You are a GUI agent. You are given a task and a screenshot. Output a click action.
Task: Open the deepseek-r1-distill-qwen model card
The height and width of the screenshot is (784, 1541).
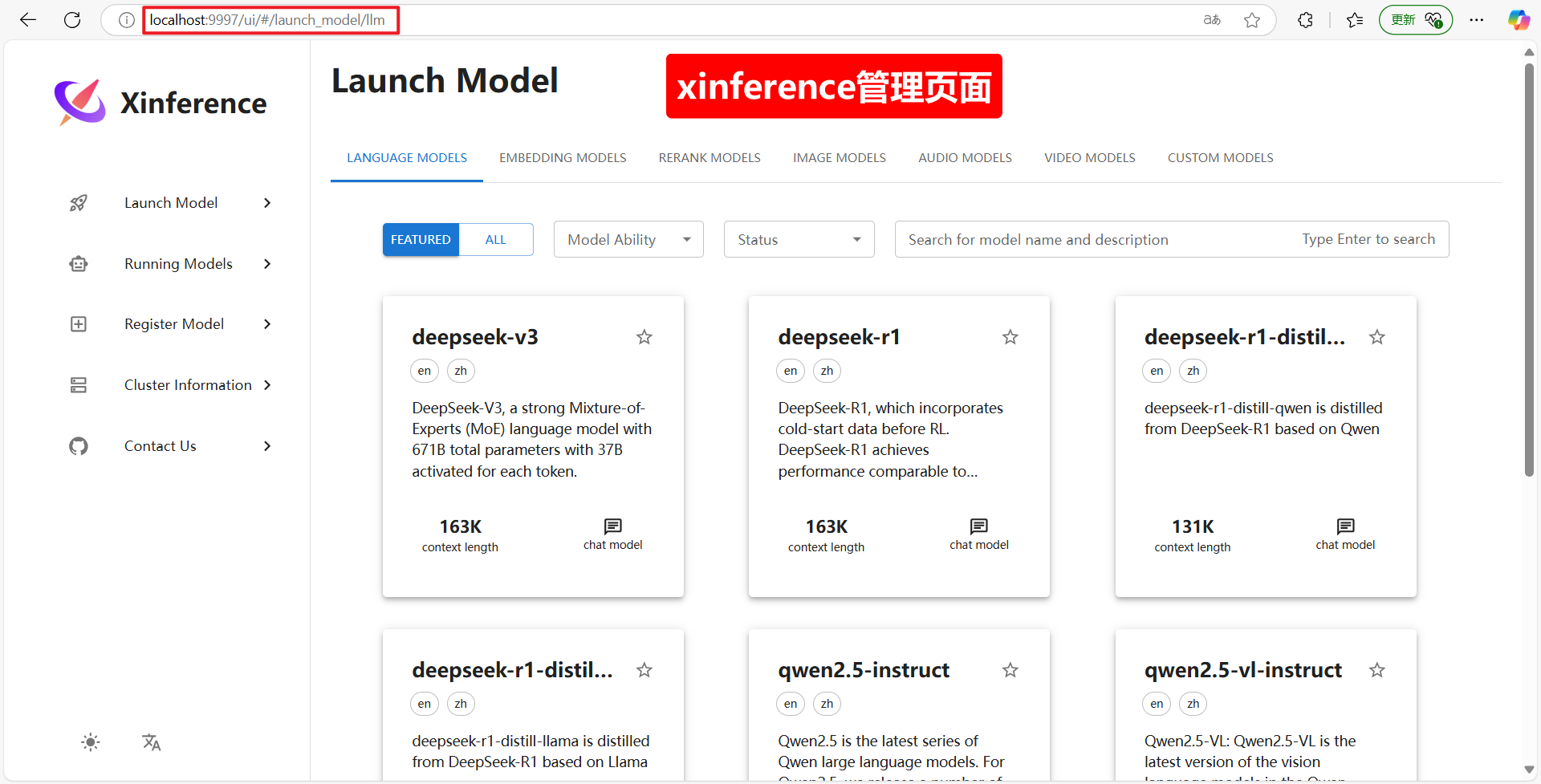click(x=1266, y=446)
